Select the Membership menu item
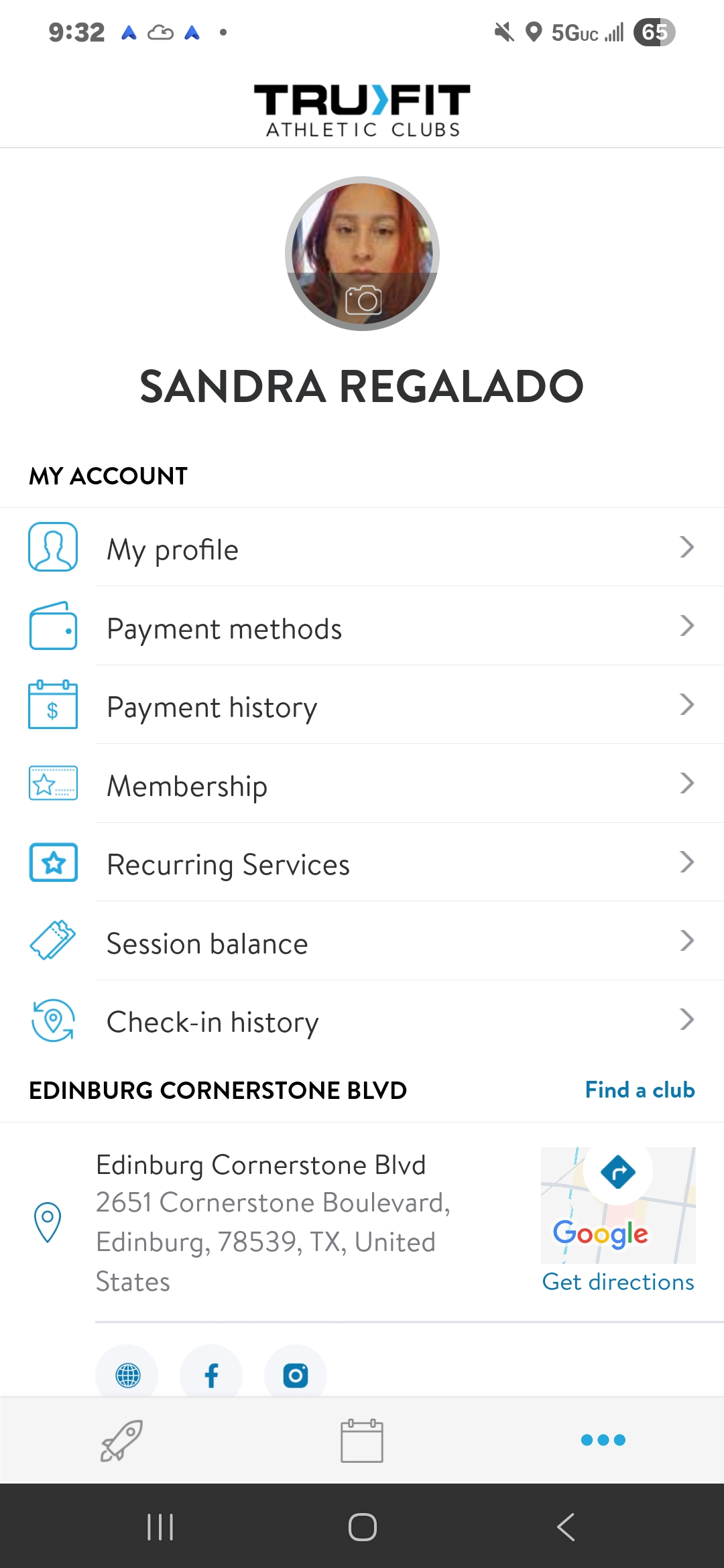The width and height of the screenshot is (724, 1568). coord(187,786)
